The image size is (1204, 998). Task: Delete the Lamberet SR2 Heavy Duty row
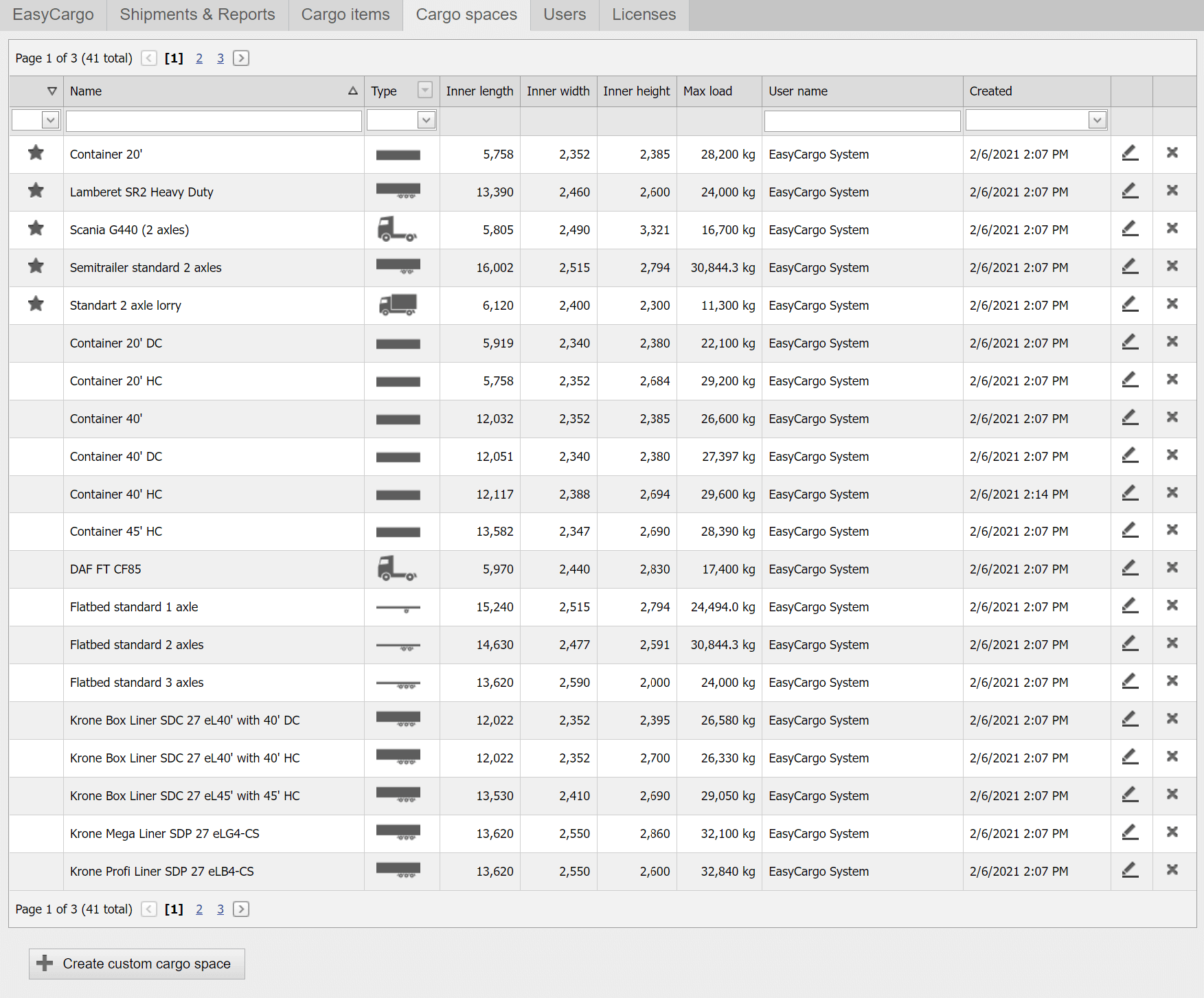1172,191
